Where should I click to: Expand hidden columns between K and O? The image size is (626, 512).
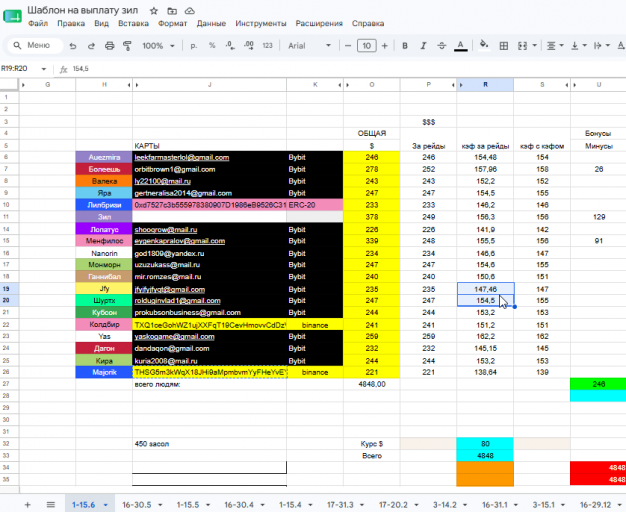tap(343, 85)
